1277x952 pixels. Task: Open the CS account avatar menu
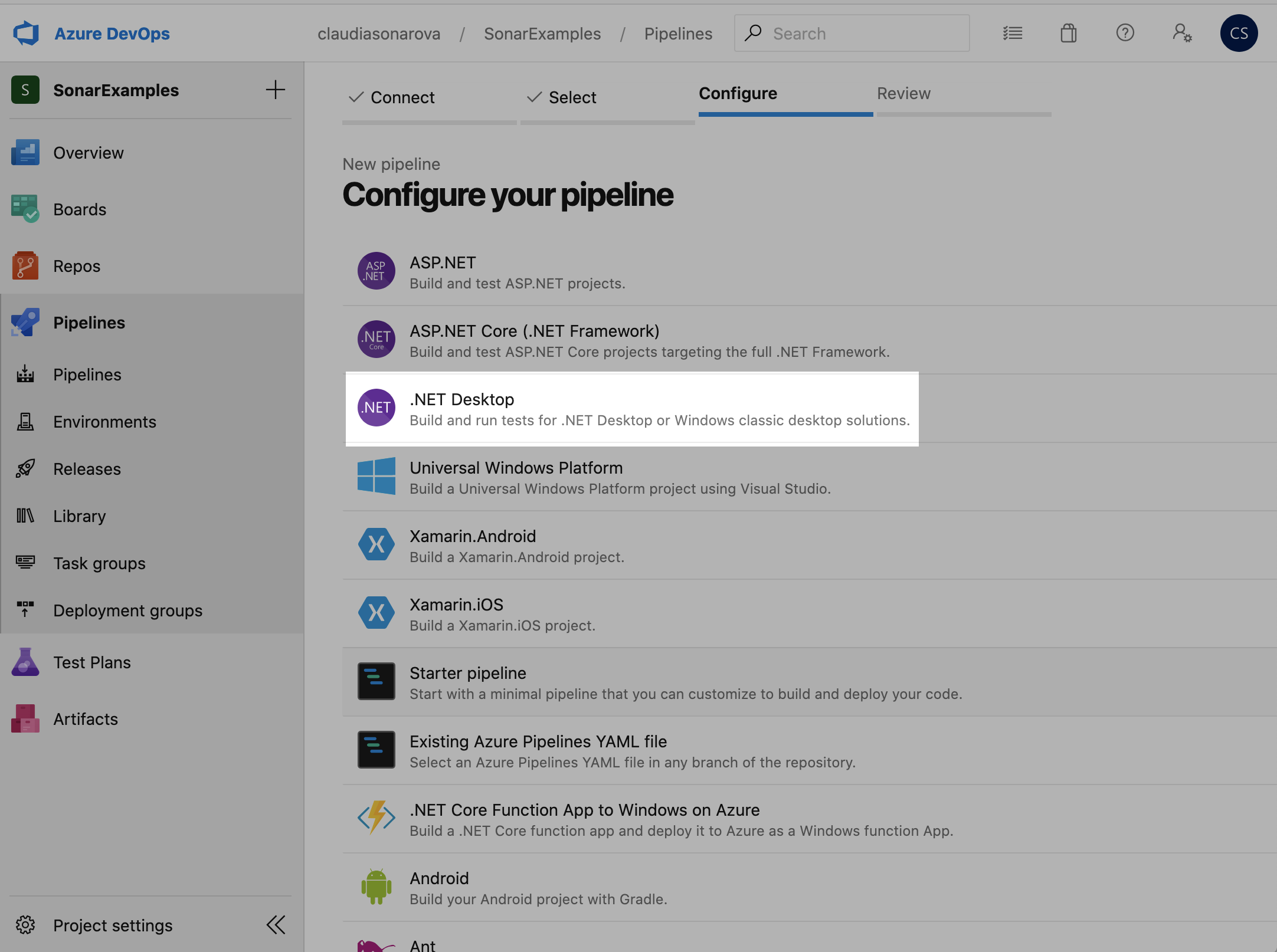(1239, 33)
